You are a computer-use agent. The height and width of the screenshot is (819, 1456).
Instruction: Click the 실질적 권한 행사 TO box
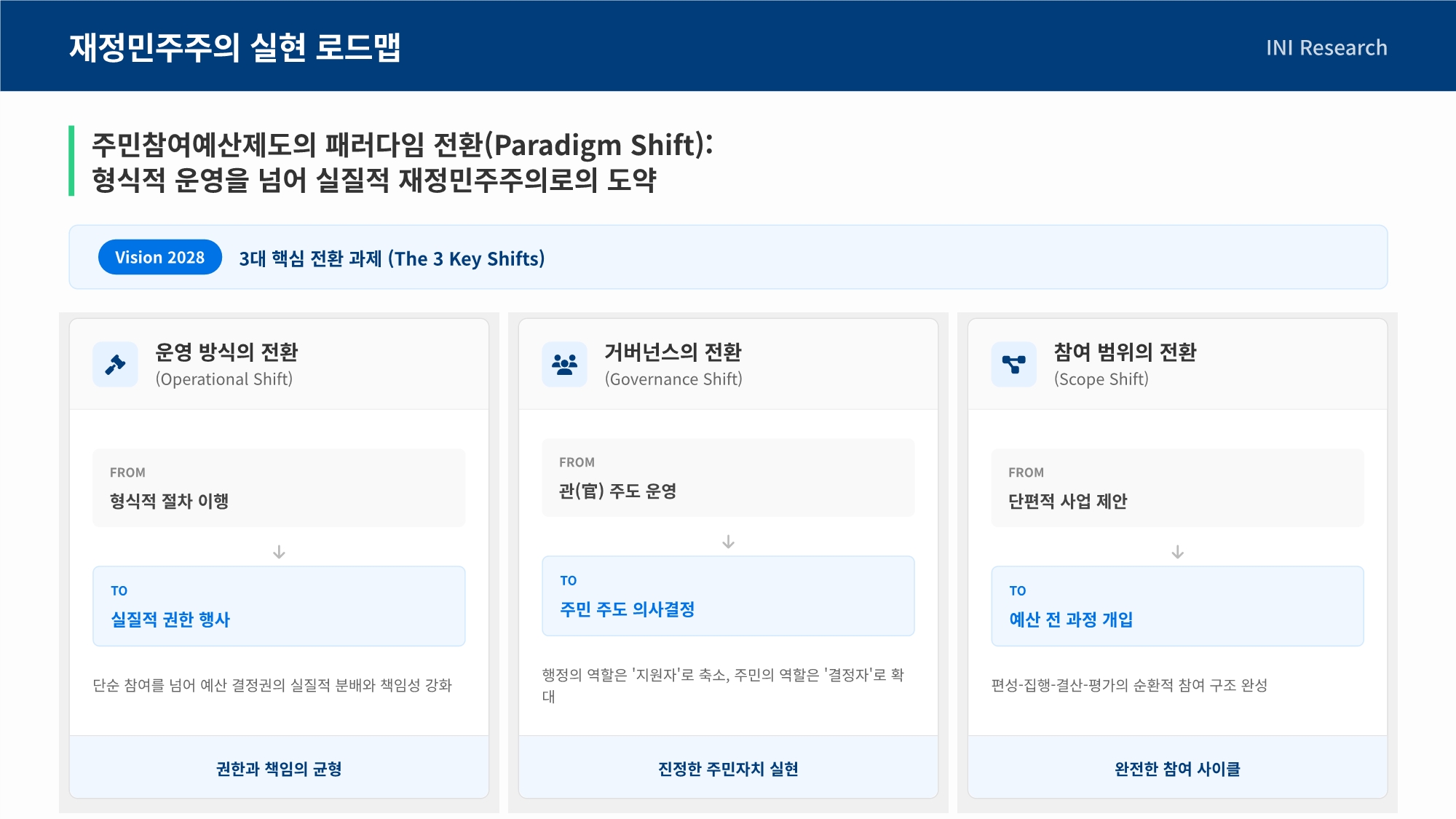[x=279, y=606]
